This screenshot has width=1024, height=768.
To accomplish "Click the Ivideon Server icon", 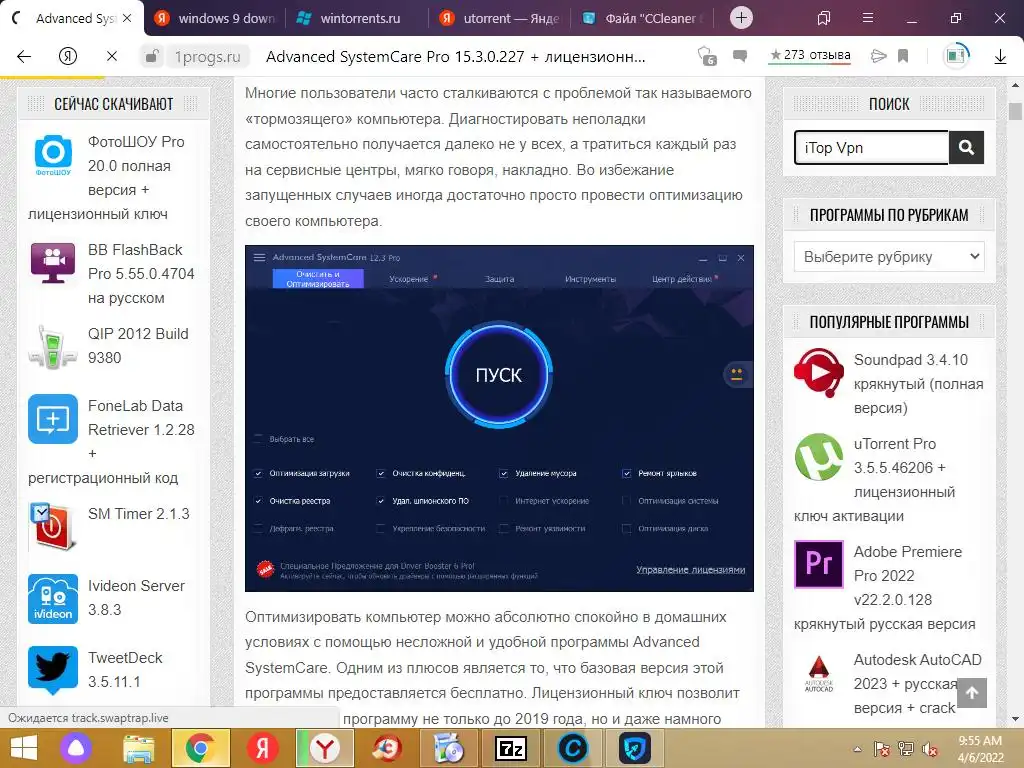I will click(x=53, y=599).
